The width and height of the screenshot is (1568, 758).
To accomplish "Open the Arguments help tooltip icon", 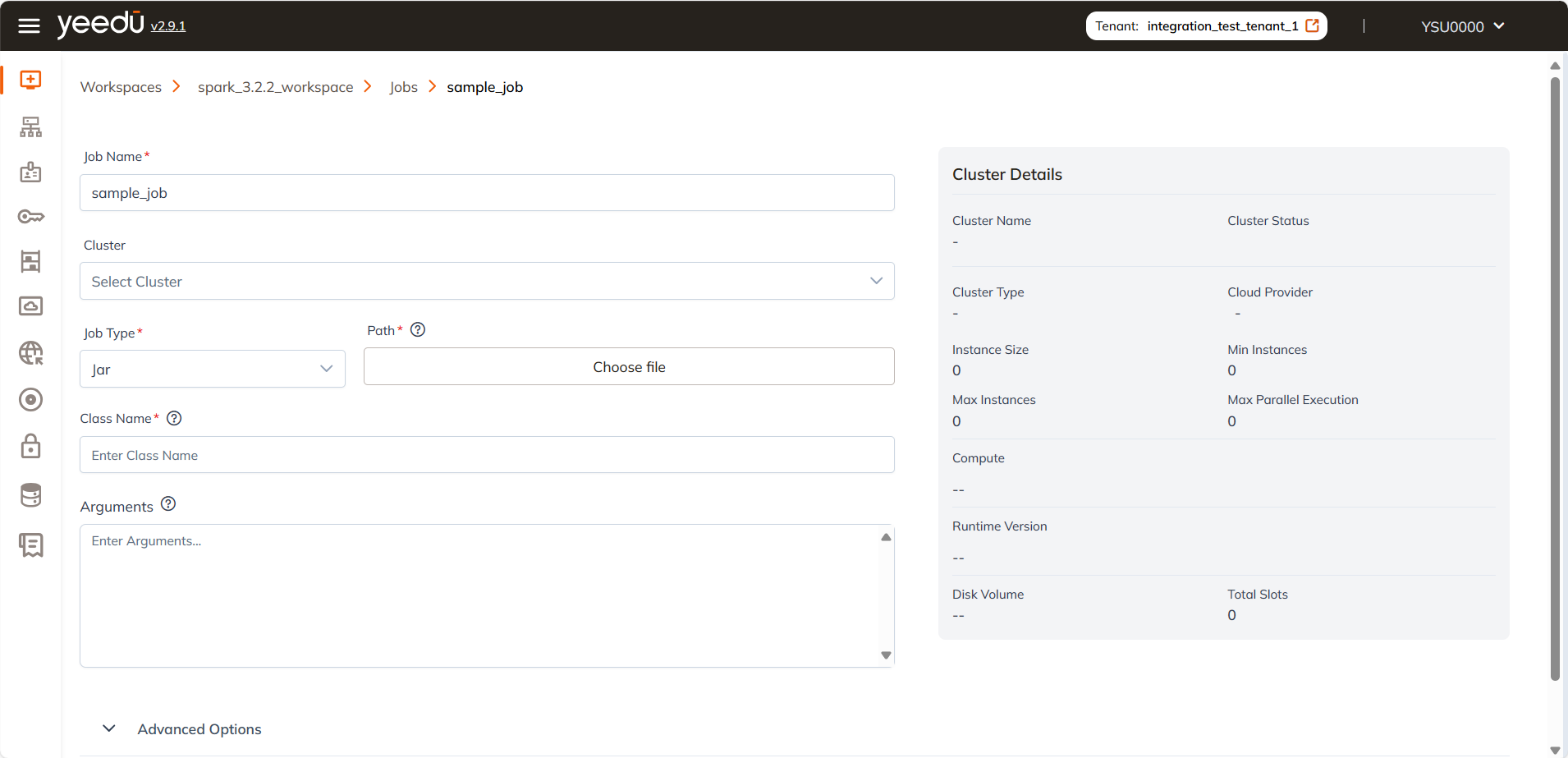I will click(167, 503).
